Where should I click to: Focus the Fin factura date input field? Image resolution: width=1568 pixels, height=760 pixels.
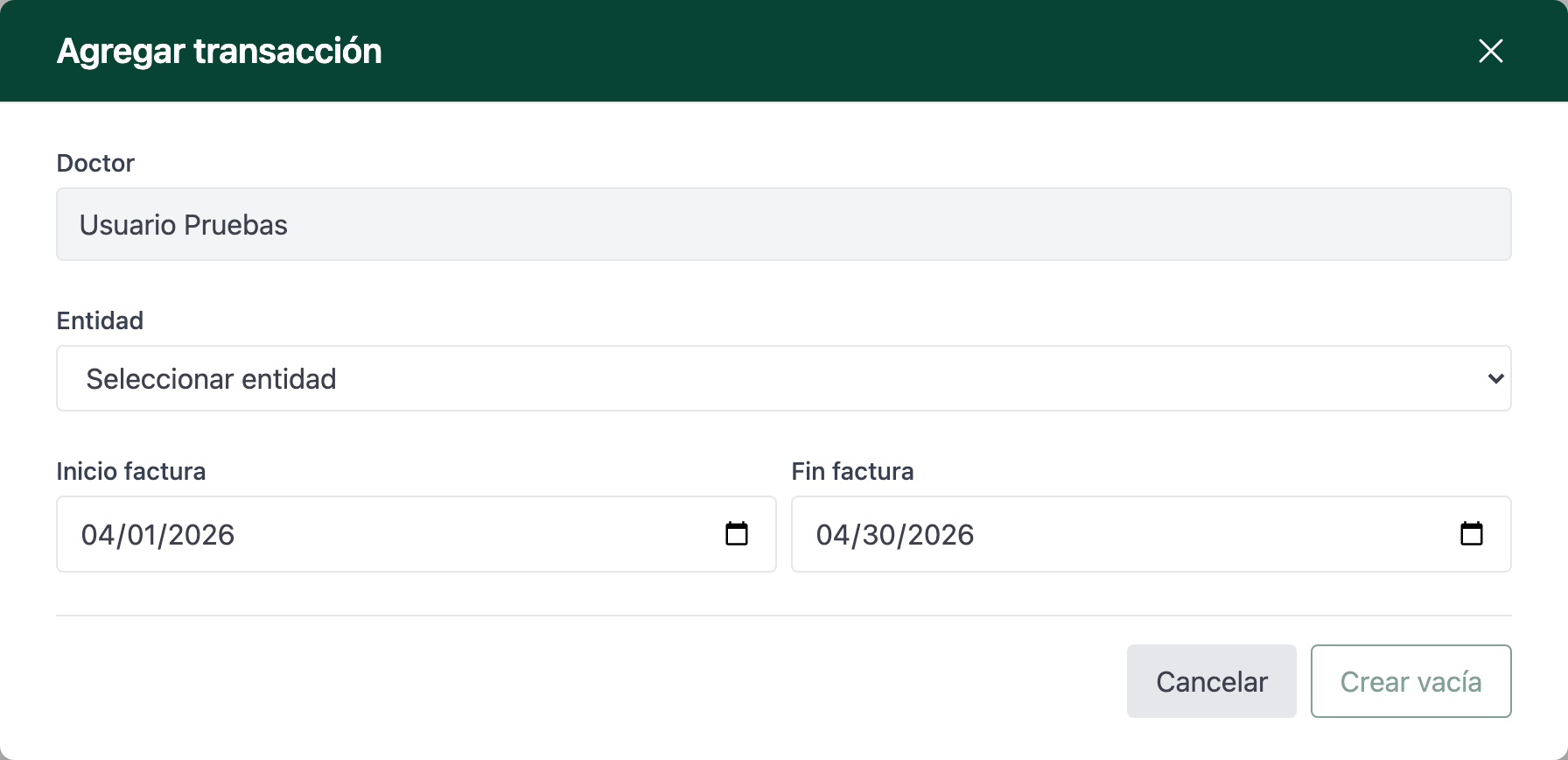(1151, 534)
